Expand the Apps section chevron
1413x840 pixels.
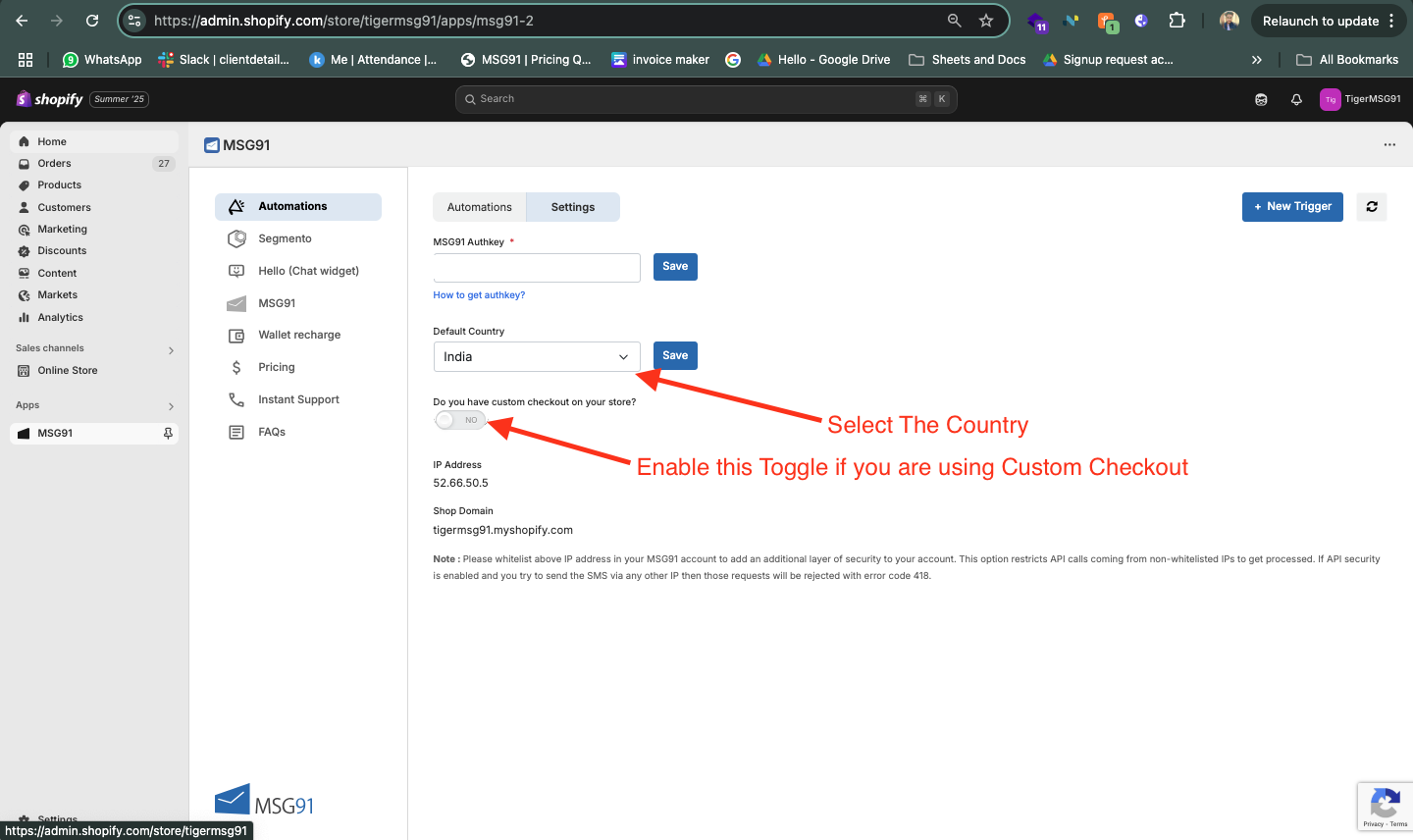point(171,406)
